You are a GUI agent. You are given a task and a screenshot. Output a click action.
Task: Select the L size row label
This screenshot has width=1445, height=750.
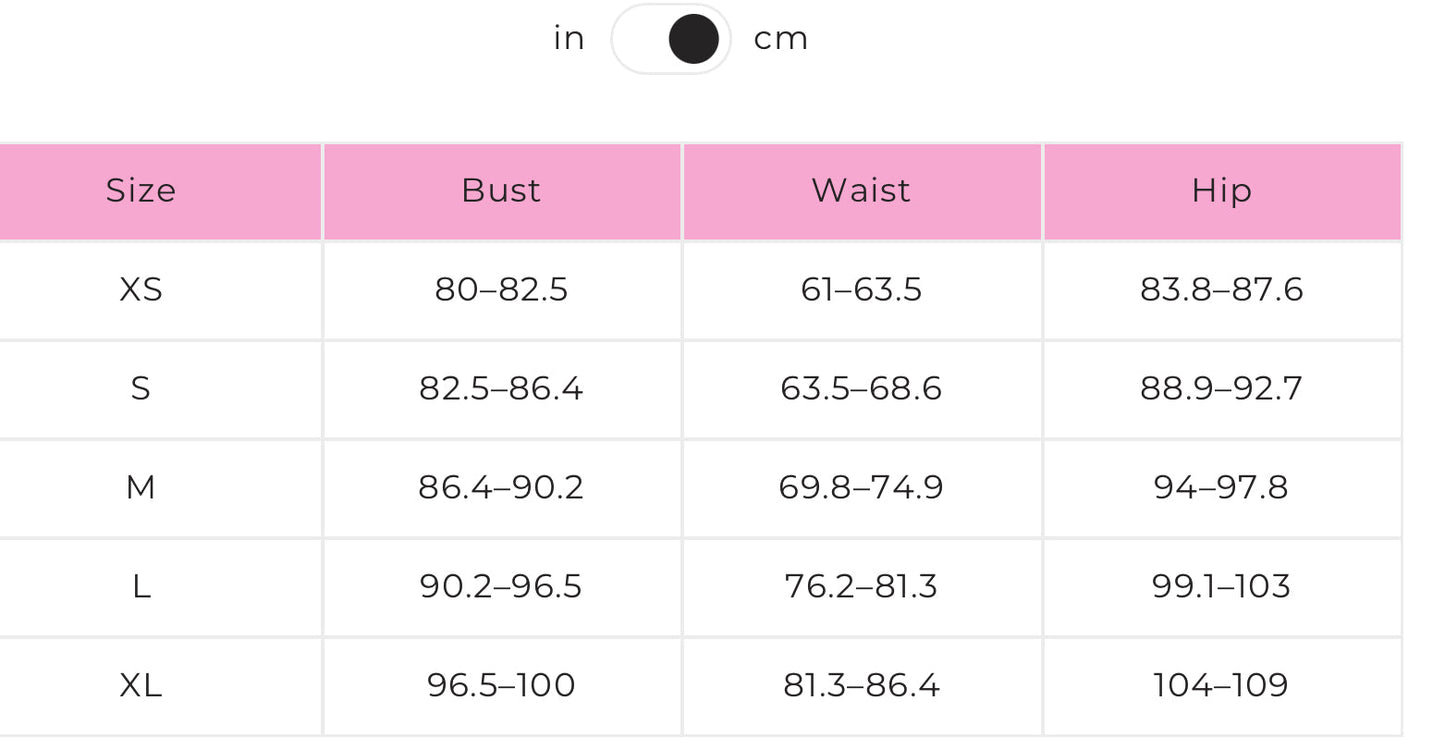click(141, 586)
